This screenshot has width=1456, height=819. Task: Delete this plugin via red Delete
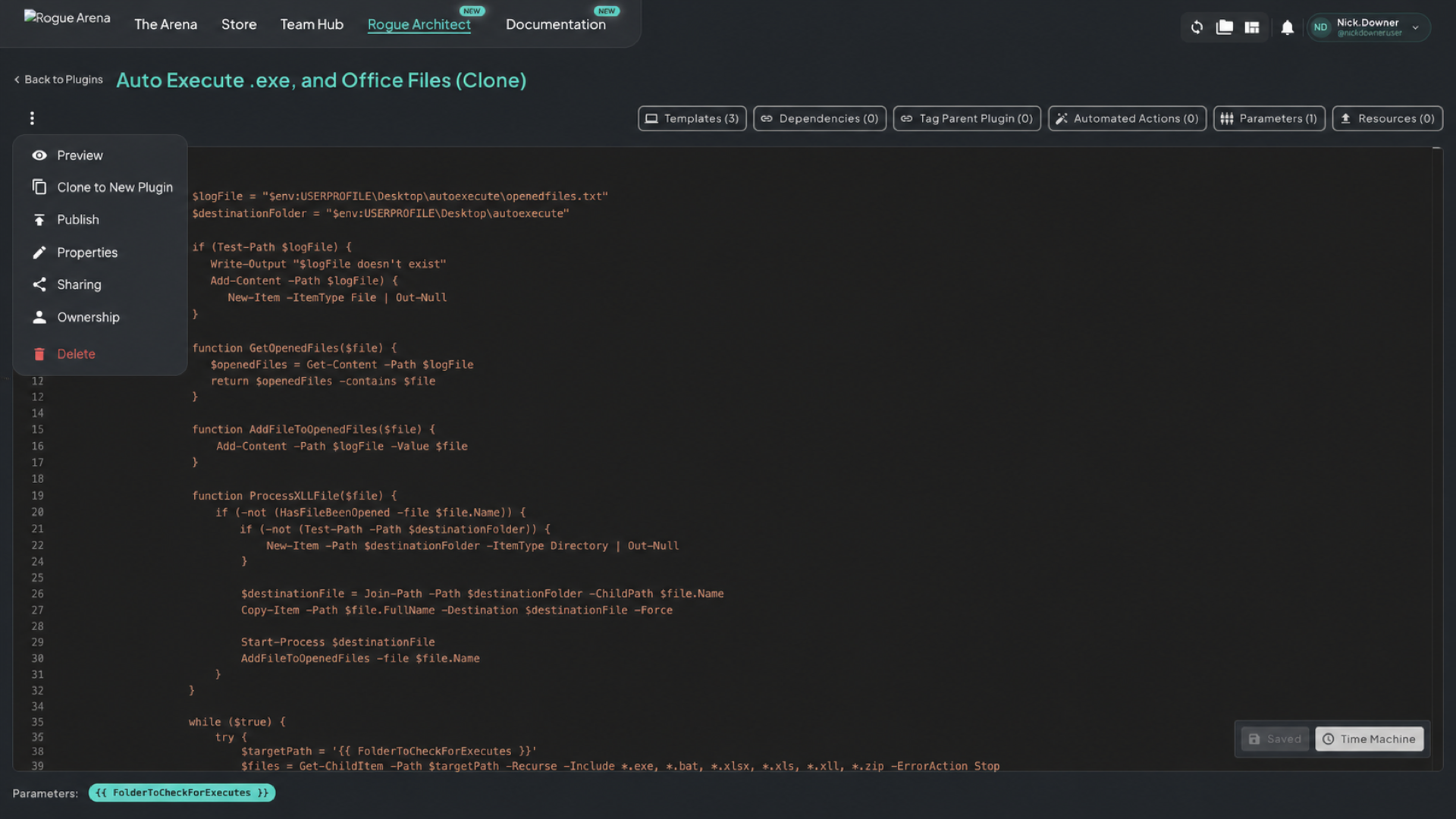pos(100,354)
